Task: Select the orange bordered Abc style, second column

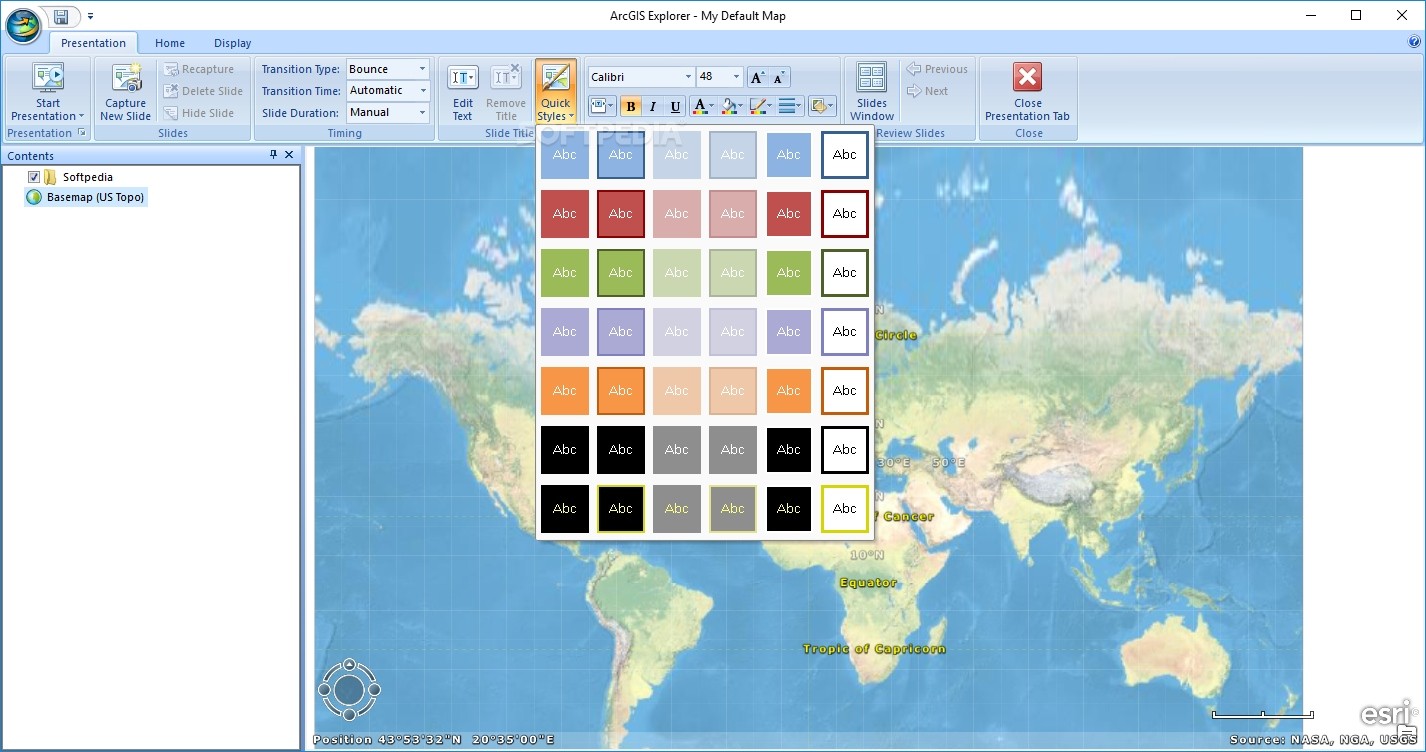Action: tap(621, 391)
